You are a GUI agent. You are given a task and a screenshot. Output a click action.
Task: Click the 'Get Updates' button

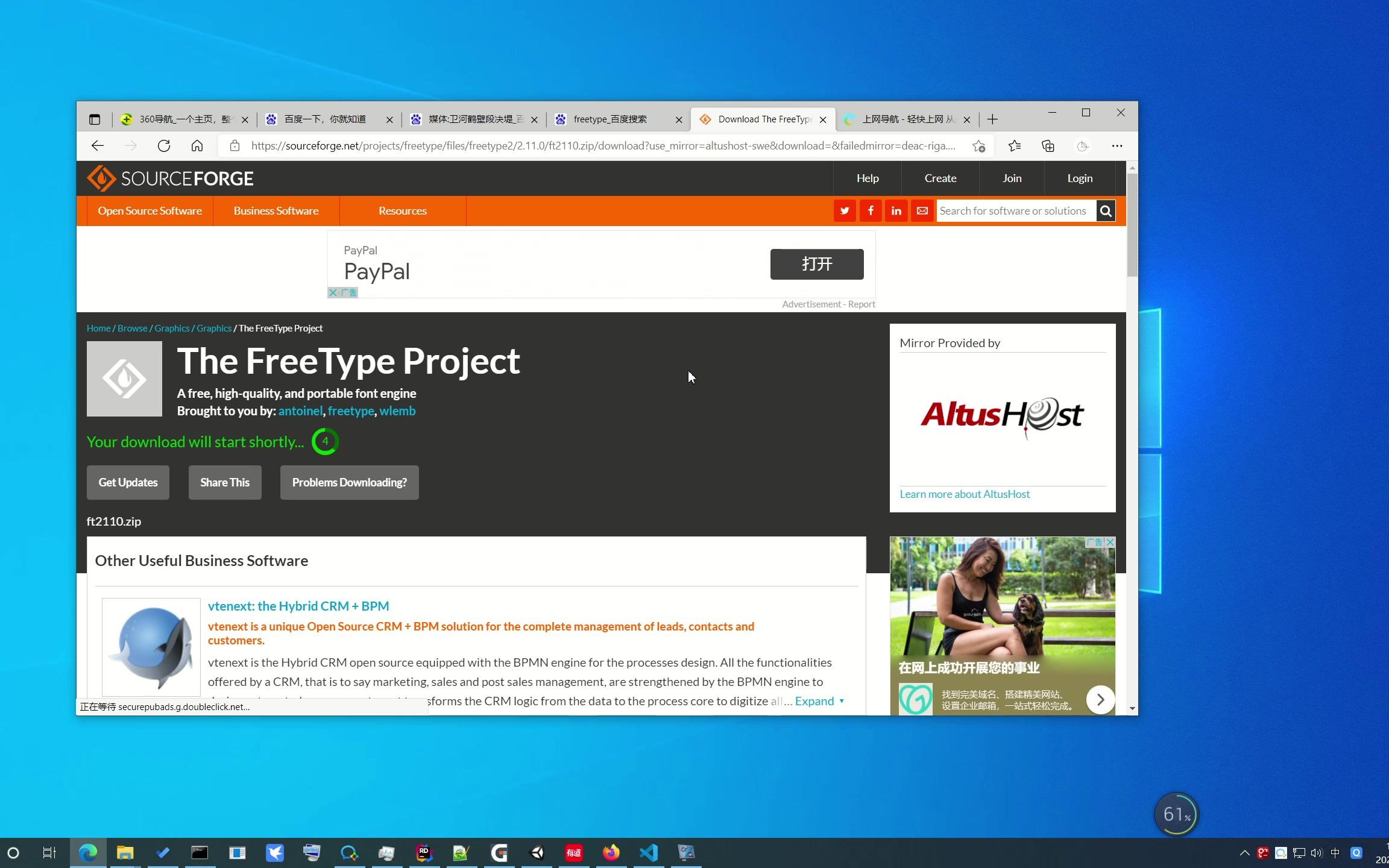point(128,482)
